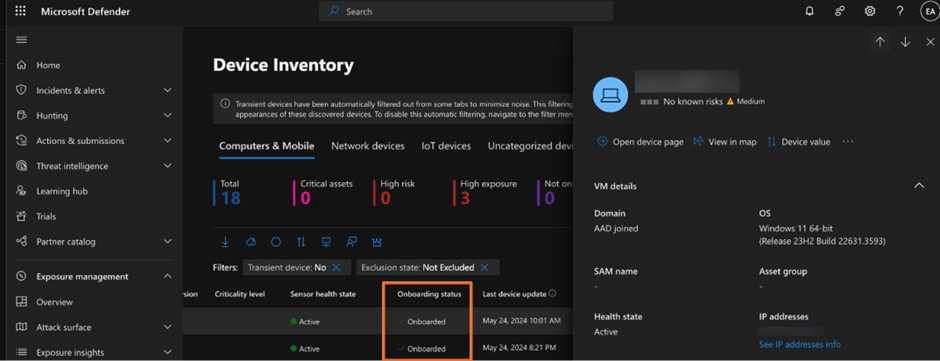Image resolution: width=940 pixels, height=361 pixels.
Task: Expand Actions & submissions menu
Action: tap(167, 140)
